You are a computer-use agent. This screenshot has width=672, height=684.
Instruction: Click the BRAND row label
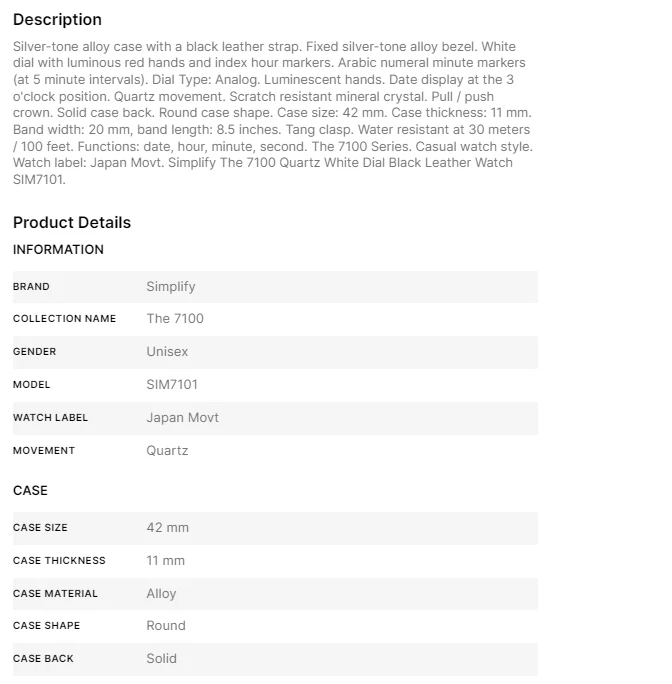31,287
